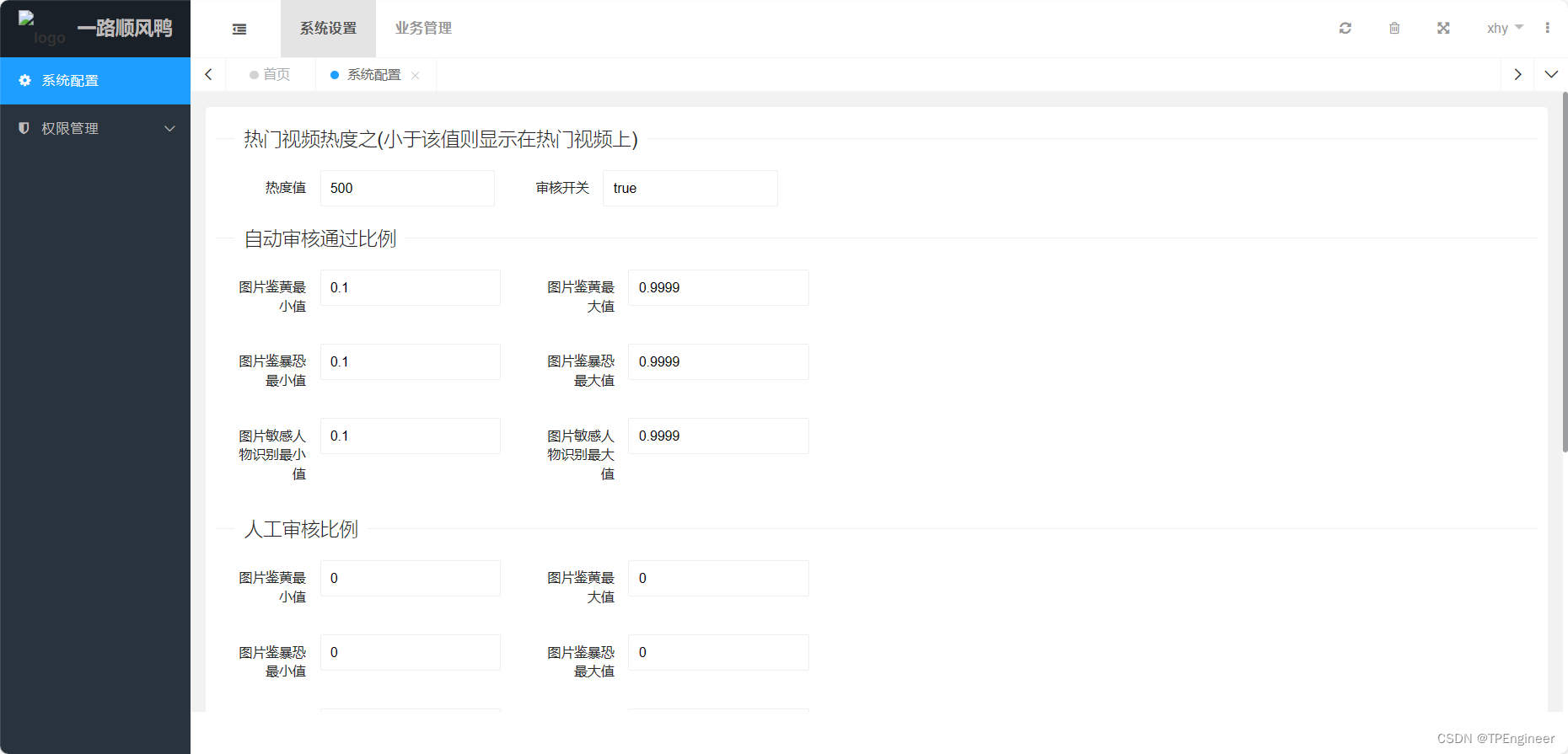Edit manual-review 图片鉴黄最大值 field with 0
This screenshot has height=754, width=1568.
pos(718,578)
